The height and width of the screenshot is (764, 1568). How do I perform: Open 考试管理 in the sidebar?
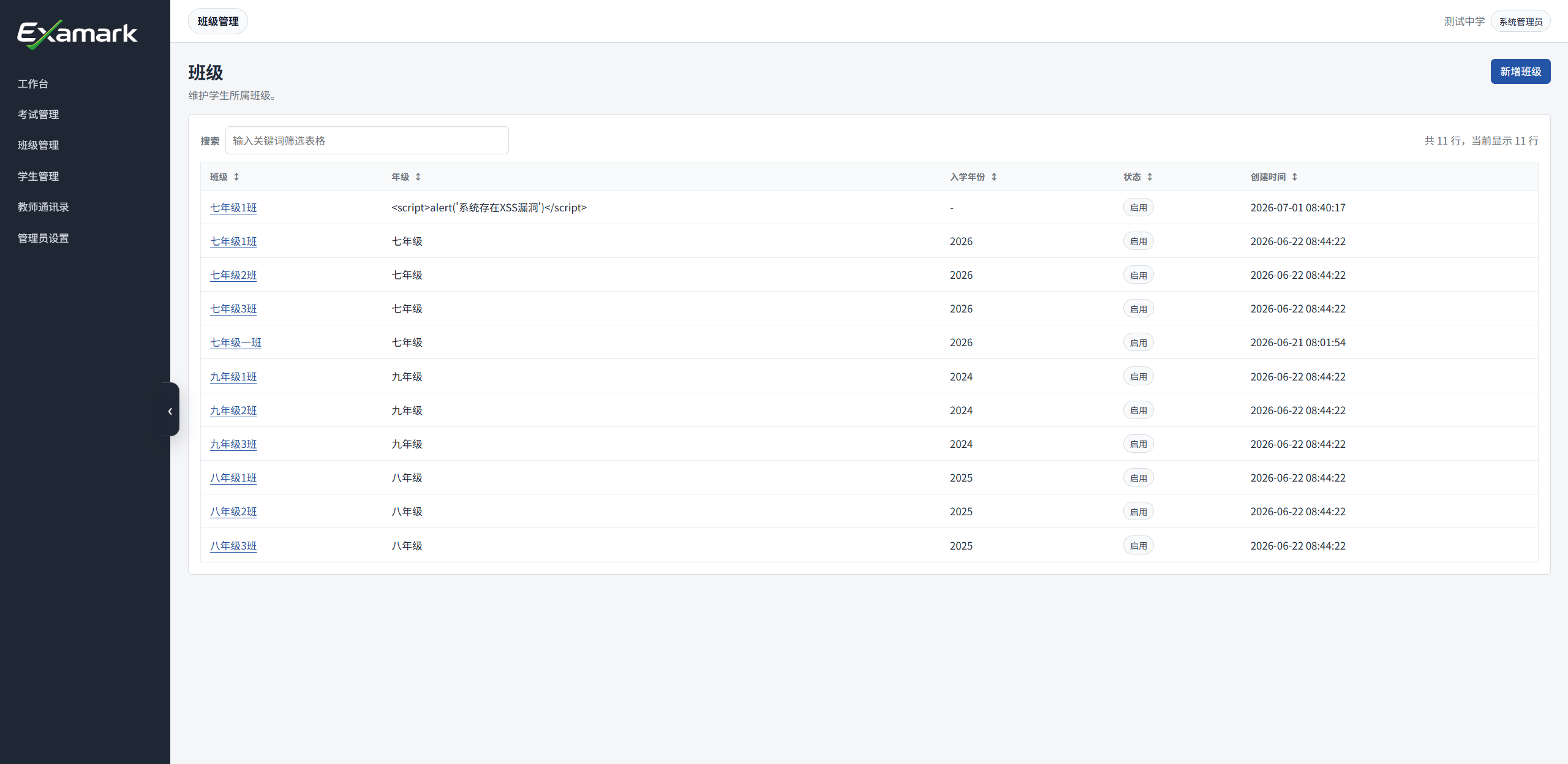[38, 115]
